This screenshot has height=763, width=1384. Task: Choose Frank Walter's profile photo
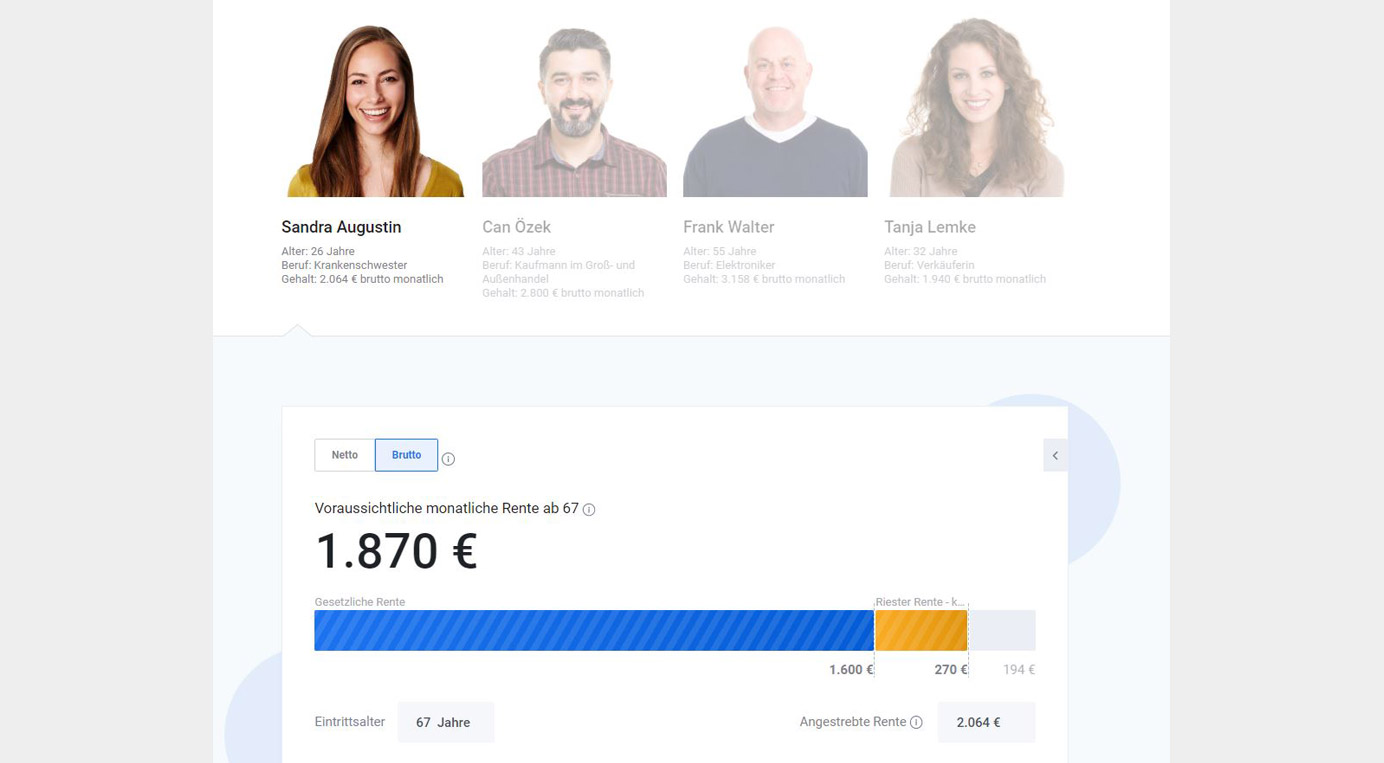(x=775, y=111)
